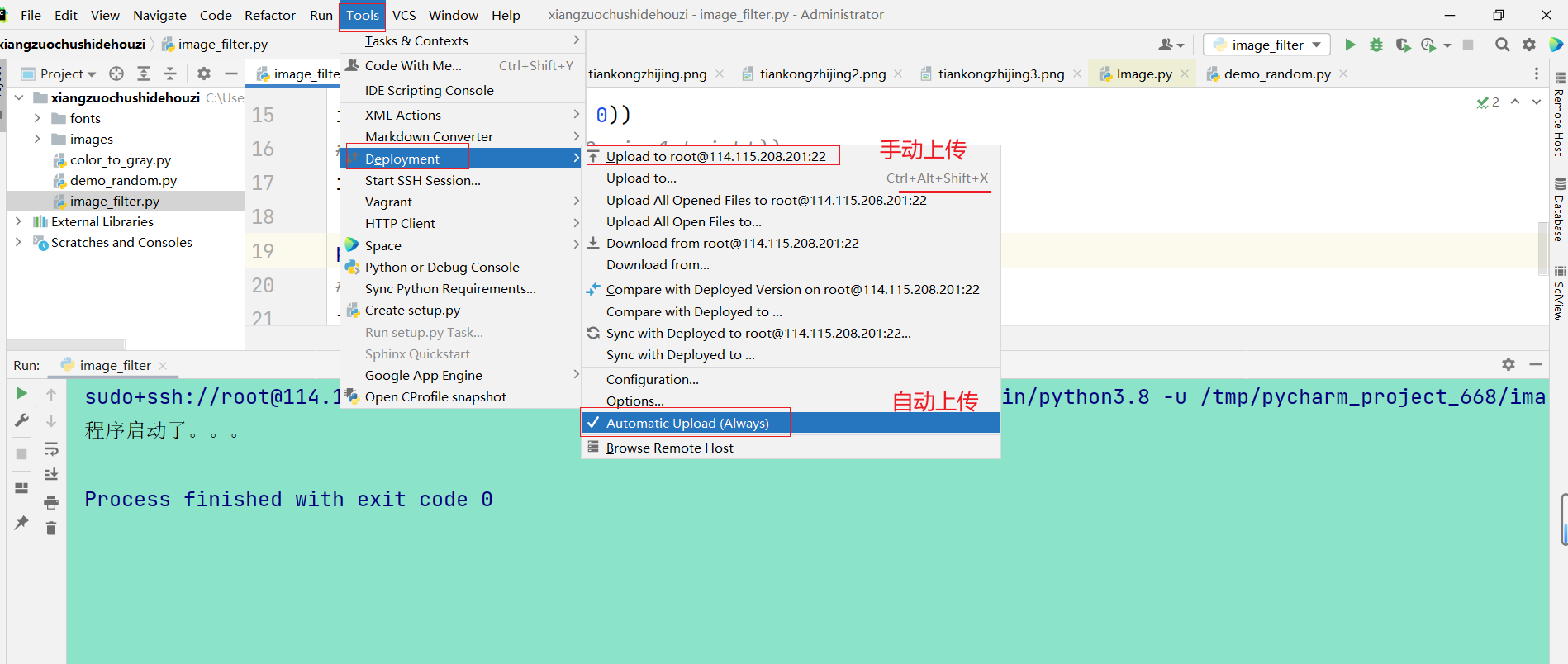Image resolution: width=1568 pixels, height=664 pixels.
Task: Expand the fonts folder
Action: (x=37, y=118)
